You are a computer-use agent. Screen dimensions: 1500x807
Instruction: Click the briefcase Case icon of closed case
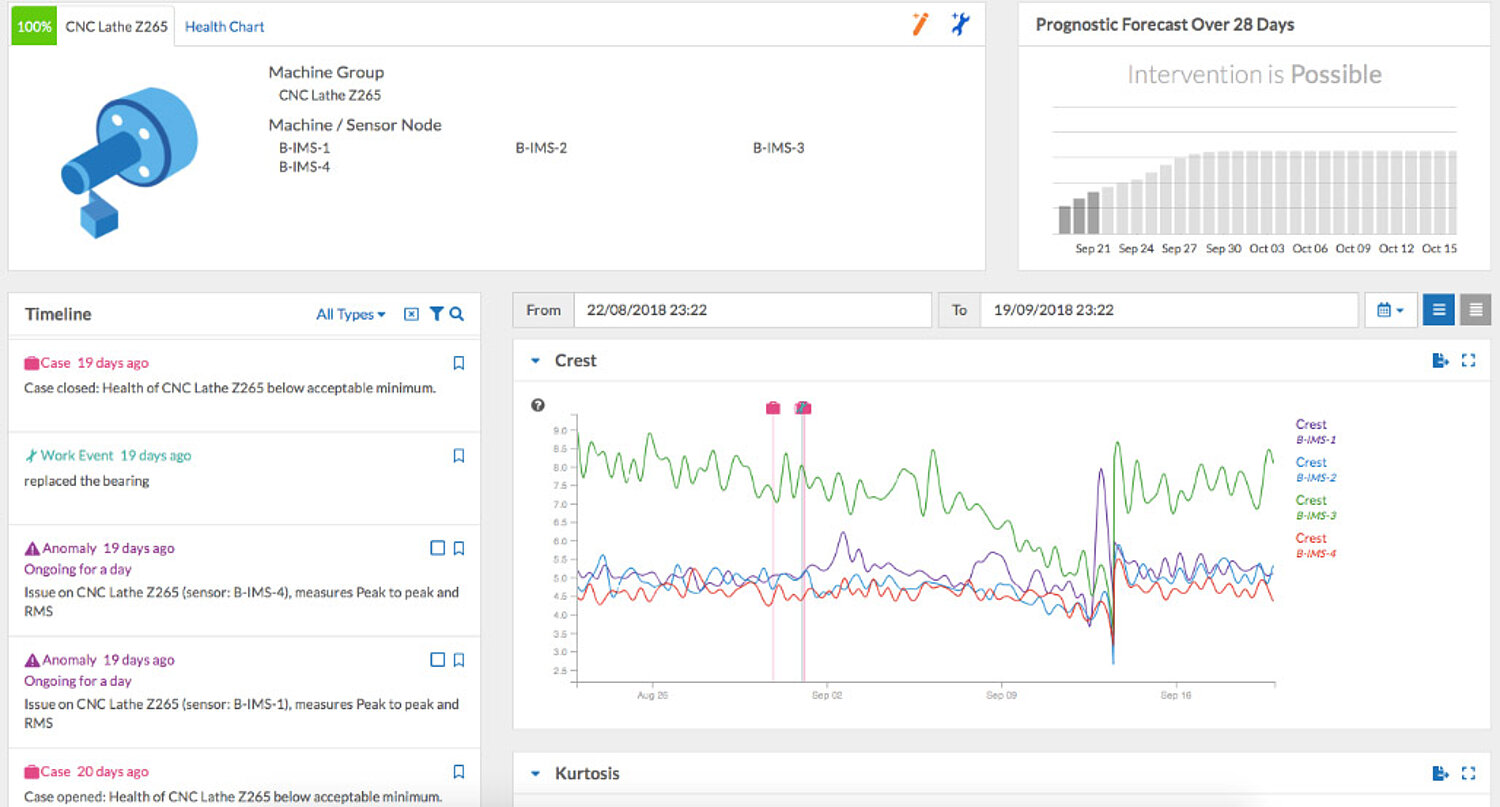point(31,363)
